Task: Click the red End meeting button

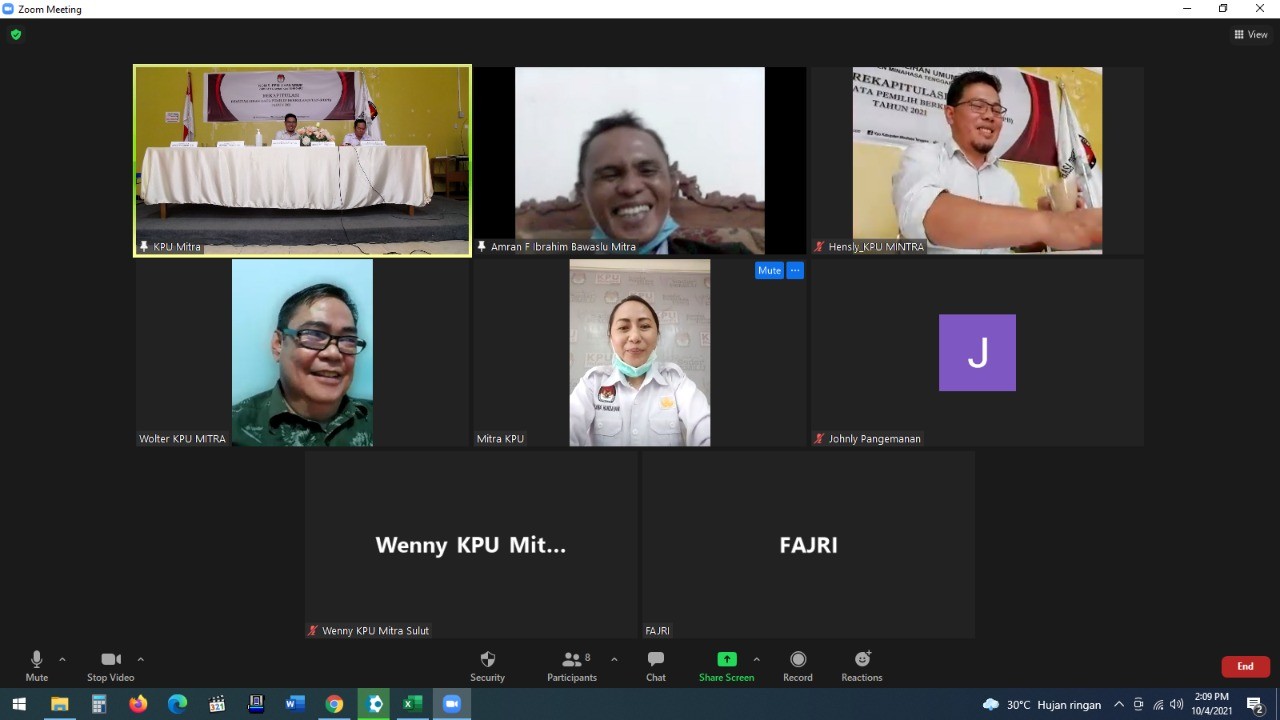Action: coord(1245,666)
